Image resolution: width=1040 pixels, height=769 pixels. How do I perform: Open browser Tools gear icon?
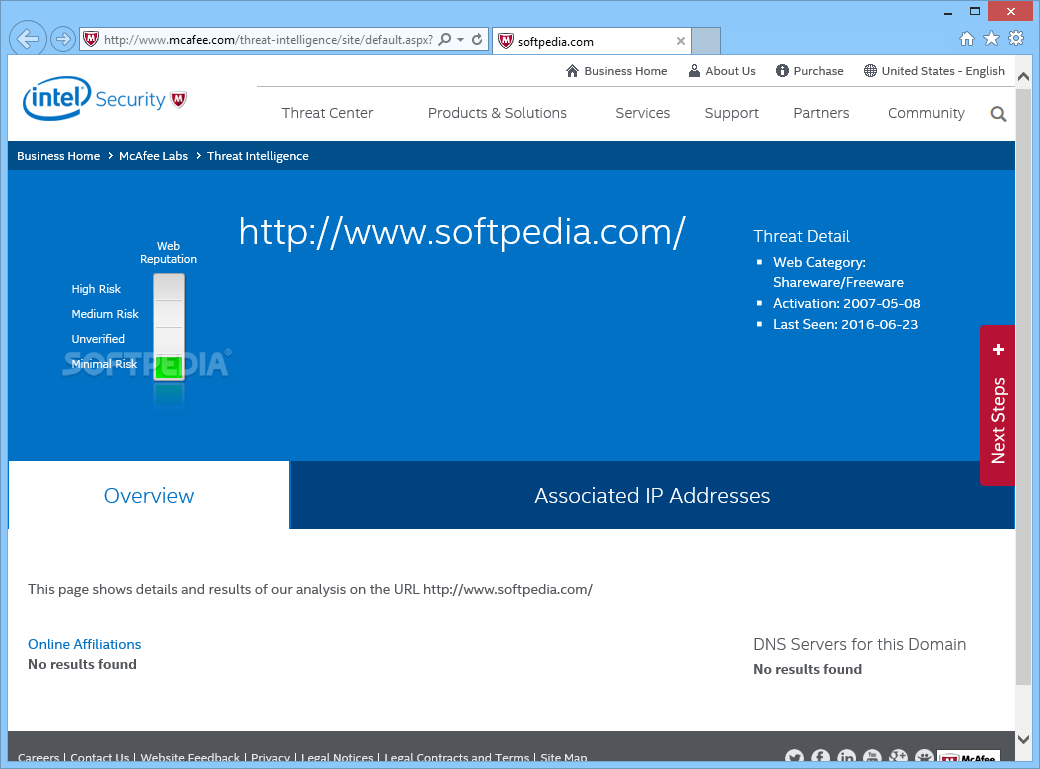[x=1016, y=38]
